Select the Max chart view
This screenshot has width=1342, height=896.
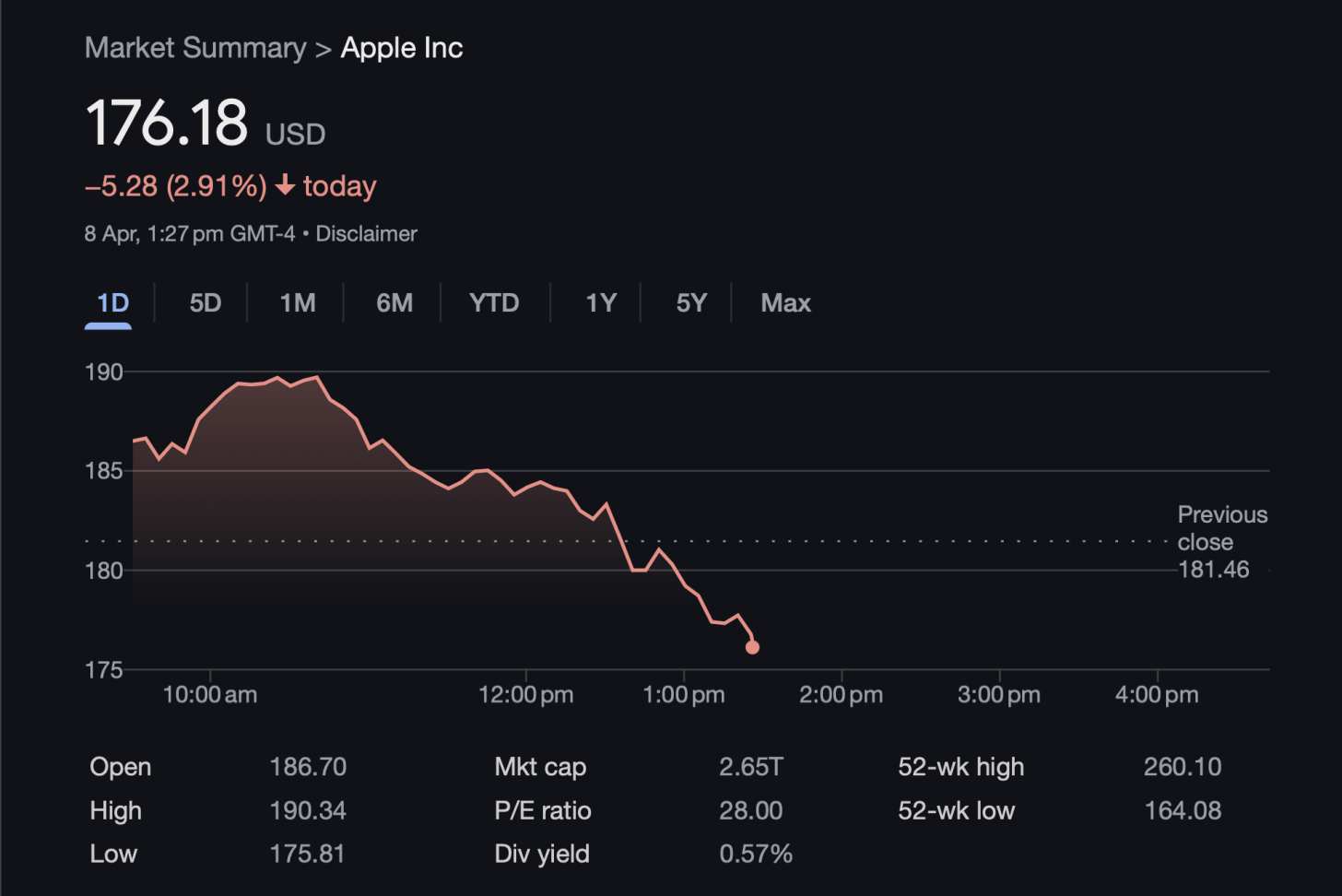[x=785, y=302]
